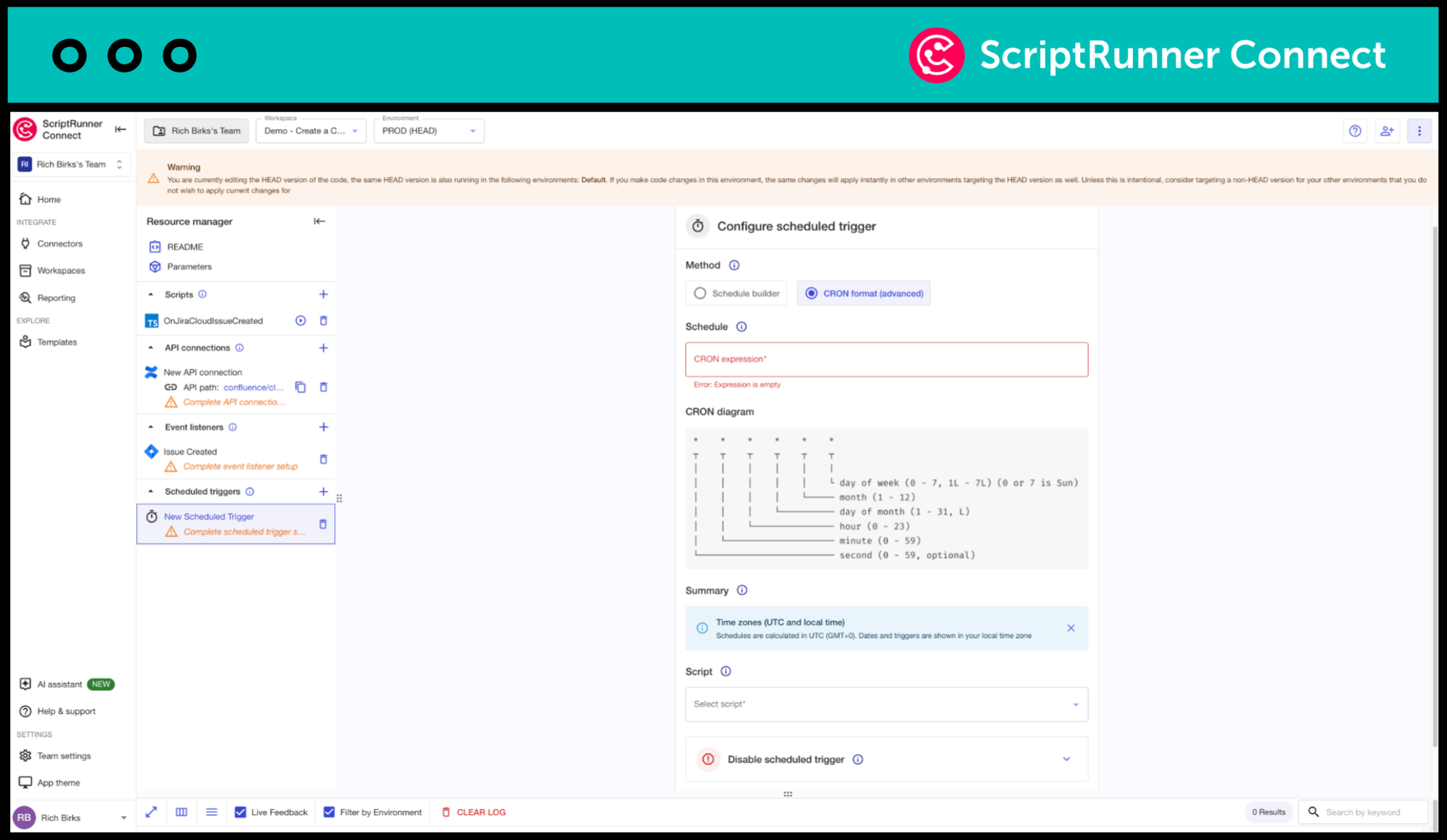Image resolution: width=1447 pixels, height=840 pixels.
Task: Open the README resource
Action: click(x=185, y=247)
